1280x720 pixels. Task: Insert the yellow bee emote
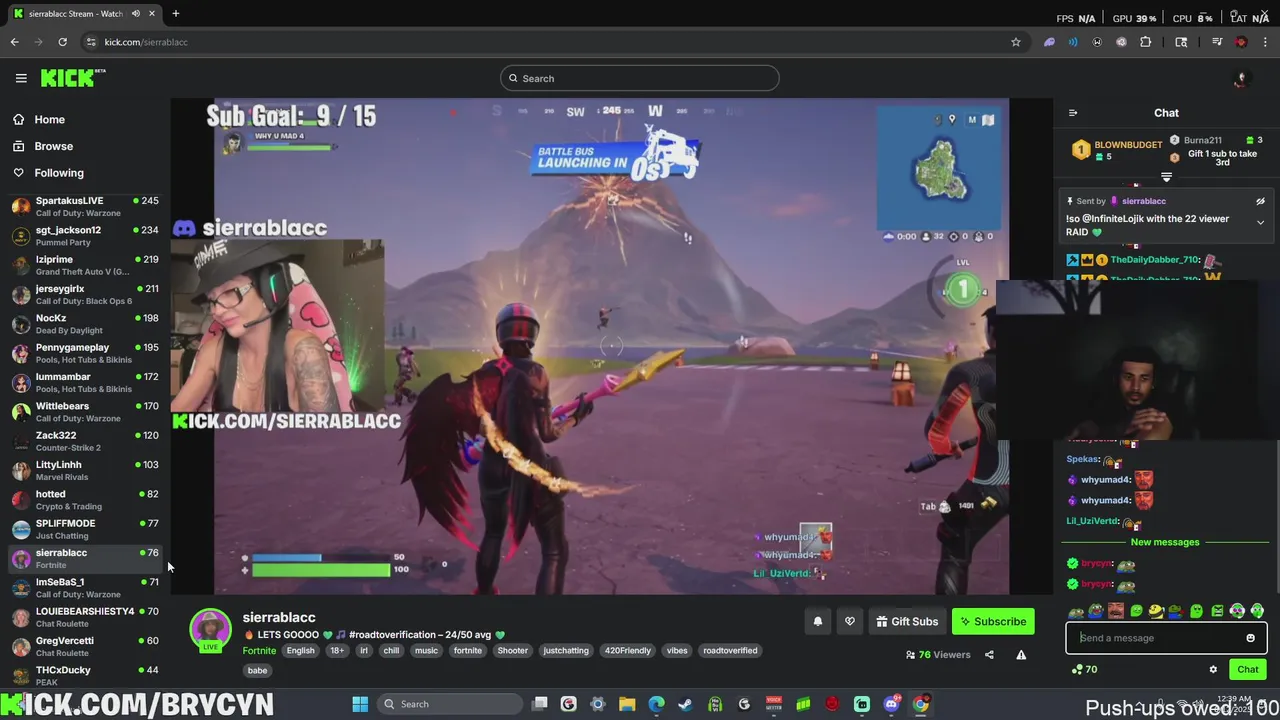pos(1156,611)
